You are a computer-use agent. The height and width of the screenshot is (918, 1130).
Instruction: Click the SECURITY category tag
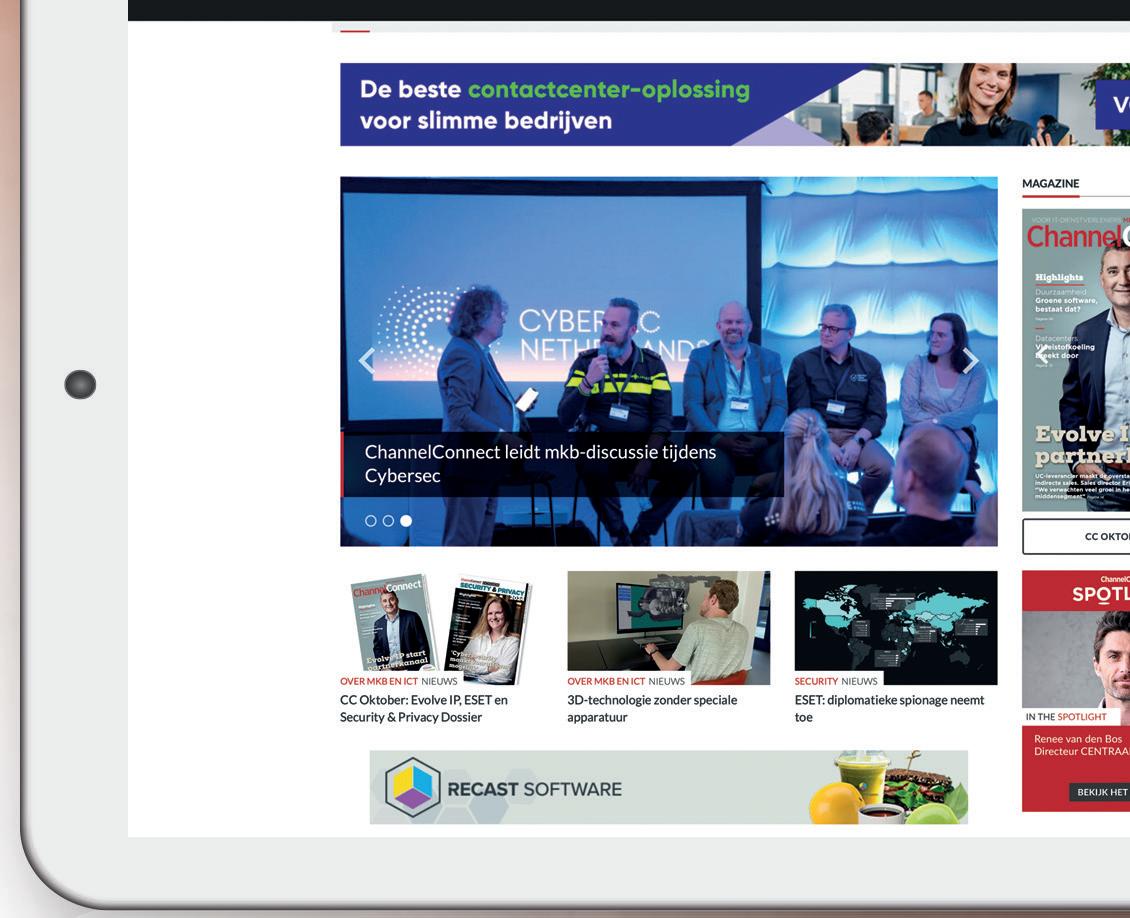click(x=816, y=681)
